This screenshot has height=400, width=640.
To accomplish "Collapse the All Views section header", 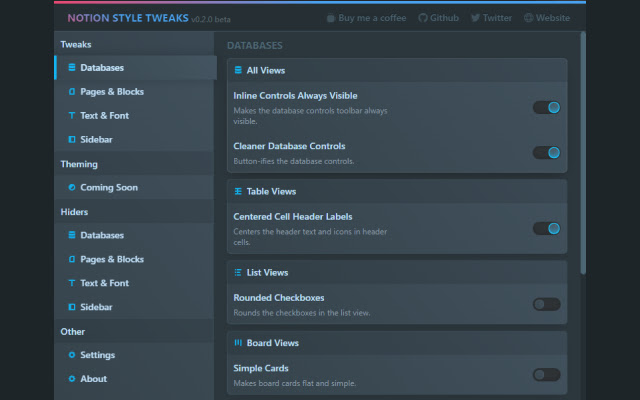I will coord(397,70).
